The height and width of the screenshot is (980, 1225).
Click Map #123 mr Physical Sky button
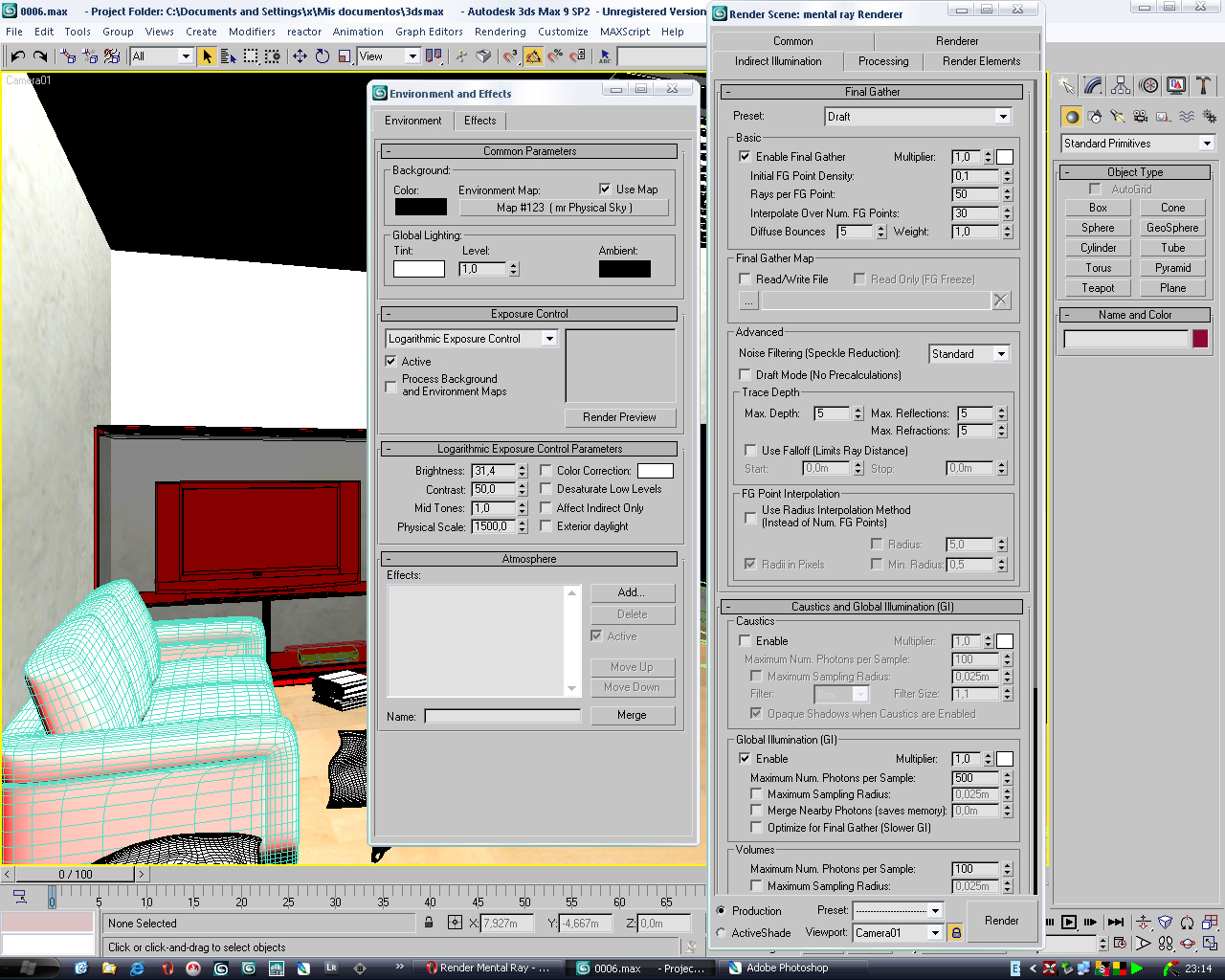pyautogui.click(x=564, y=208)
